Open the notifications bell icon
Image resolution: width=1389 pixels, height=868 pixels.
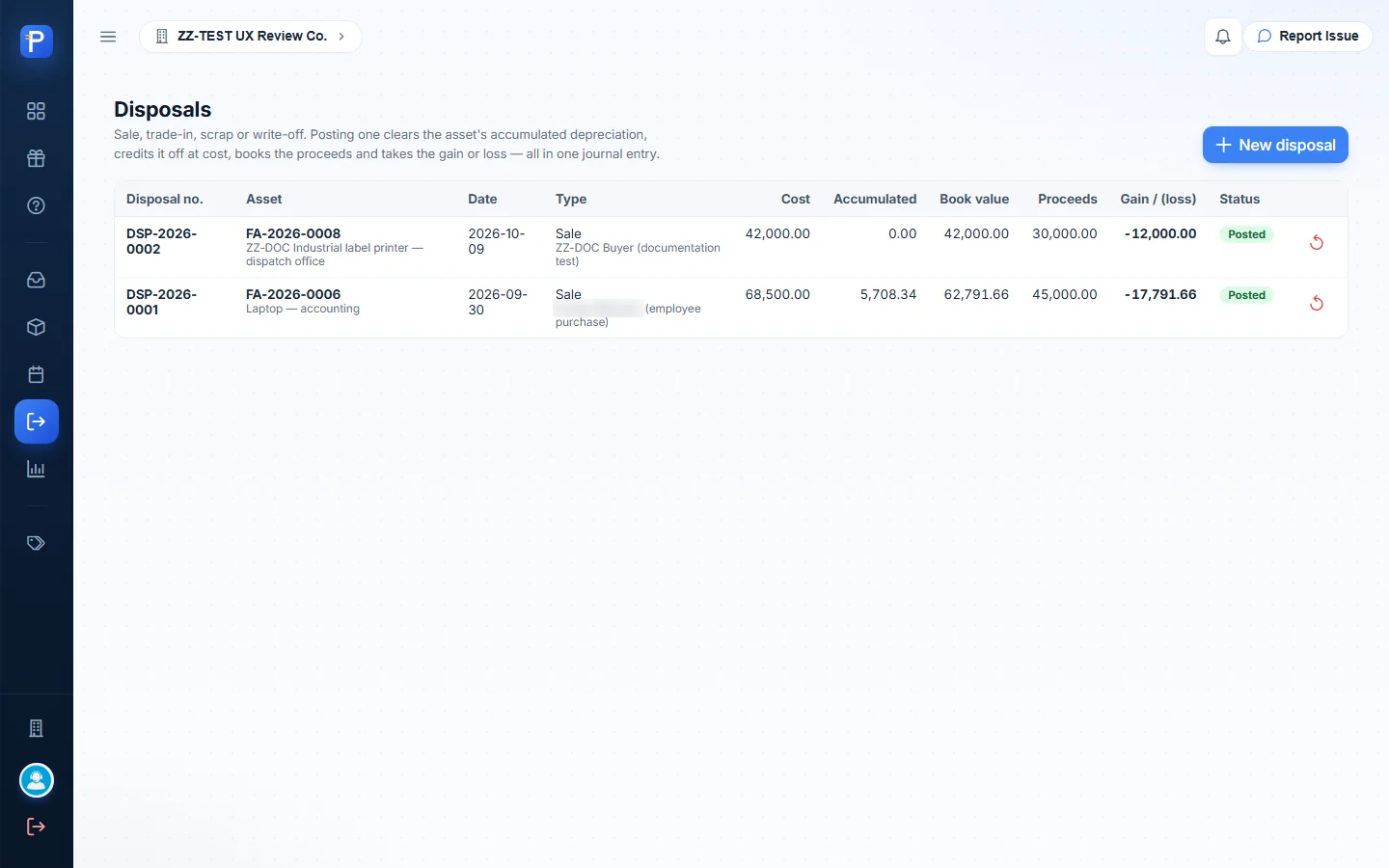[1223, 37]
